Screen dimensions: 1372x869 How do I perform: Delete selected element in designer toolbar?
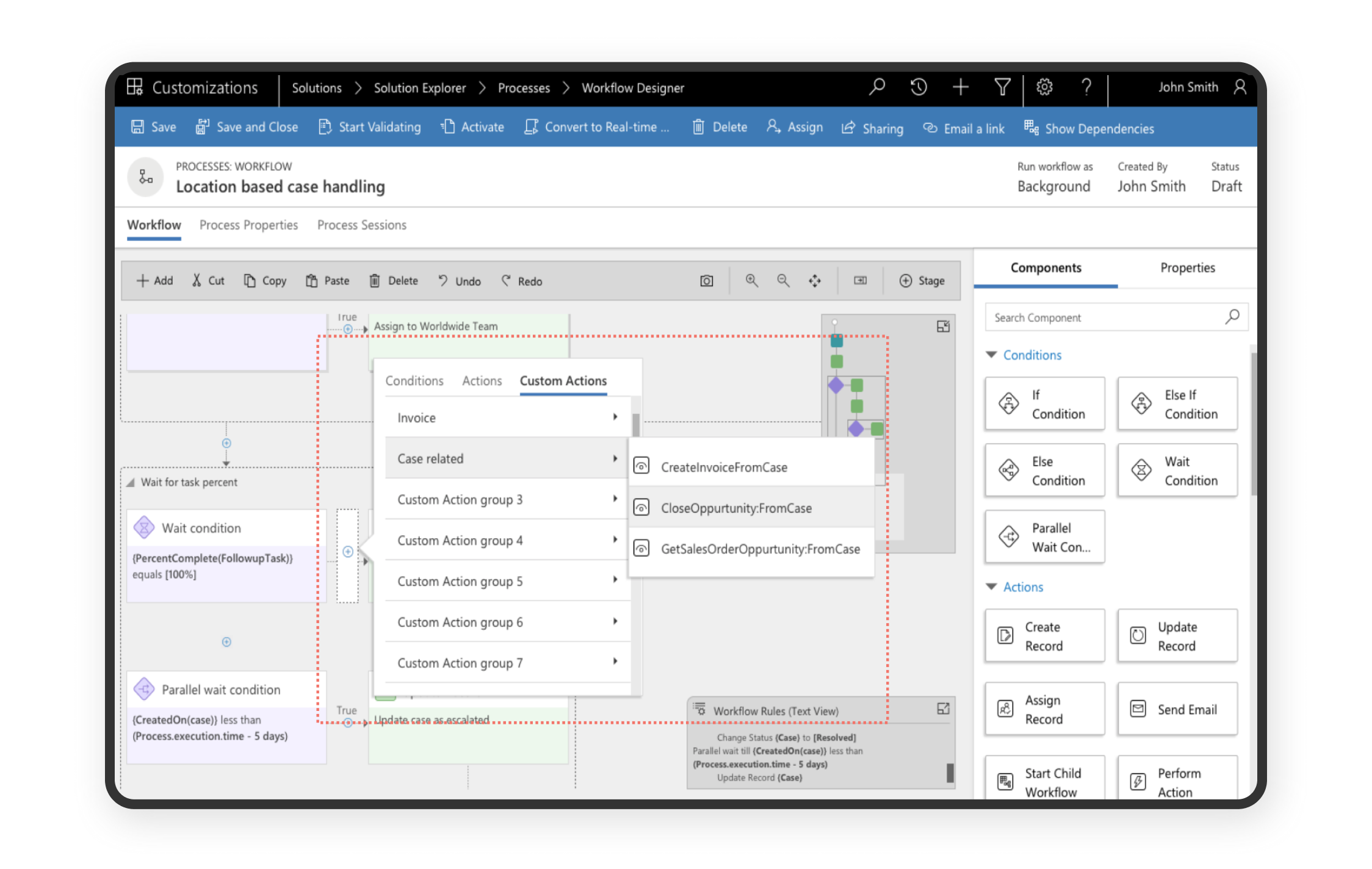coord(394,281)
